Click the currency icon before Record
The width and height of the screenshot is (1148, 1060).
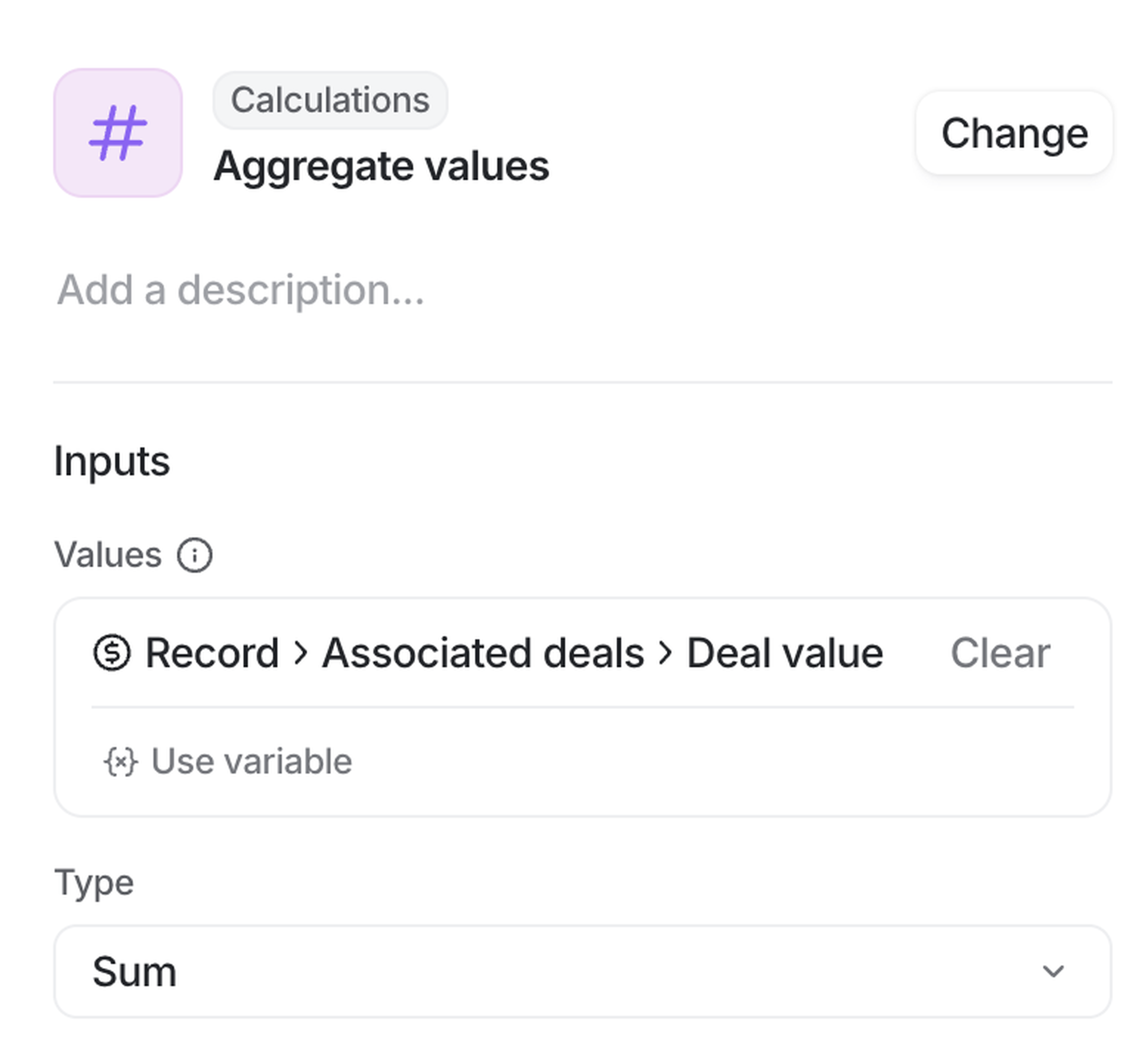112,653
